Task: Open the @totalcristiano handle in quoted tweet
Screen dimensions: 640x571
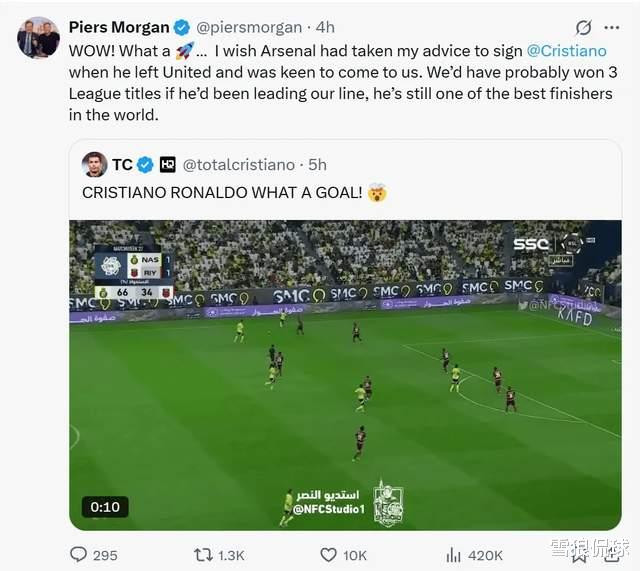Action: pyautogui.click(x=239, y=165)
